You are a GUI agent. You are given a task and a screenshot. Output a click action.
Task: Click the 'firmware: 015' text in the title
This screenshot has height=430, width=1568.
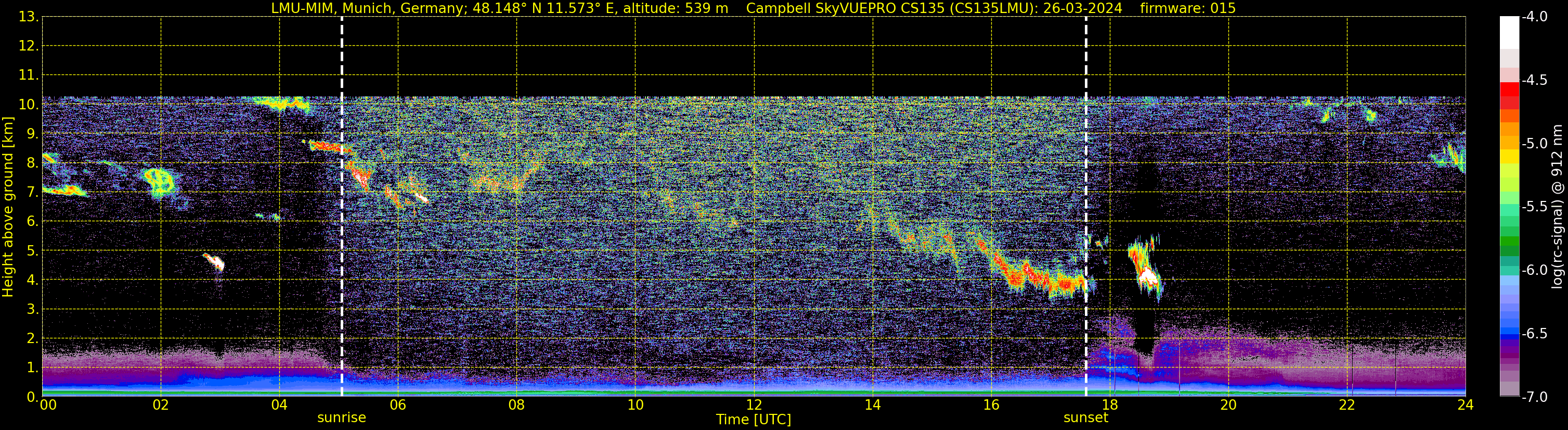coord(1187,8)
